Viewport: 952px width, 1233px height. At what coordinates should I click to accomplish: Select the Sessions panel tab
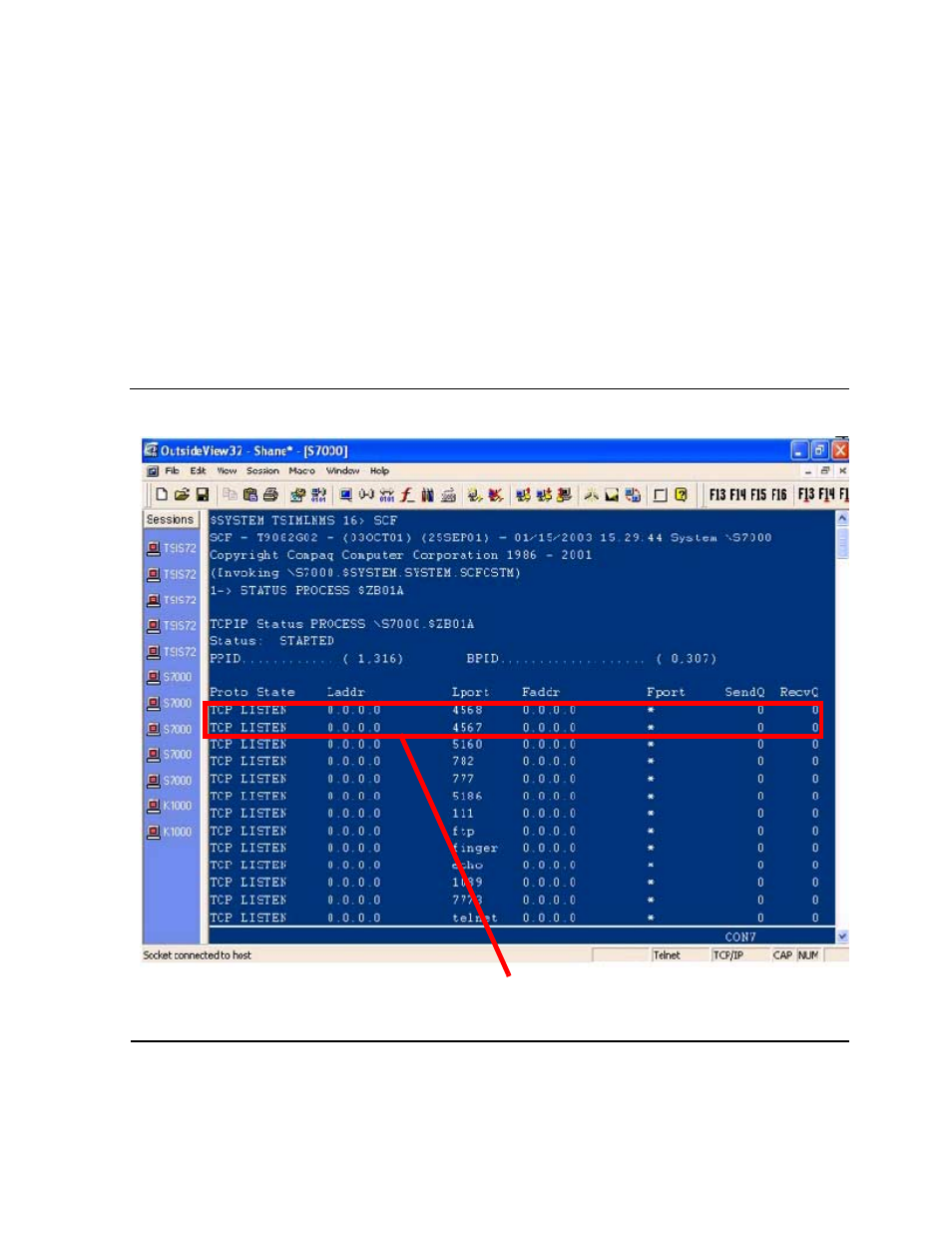click(170, 520)
